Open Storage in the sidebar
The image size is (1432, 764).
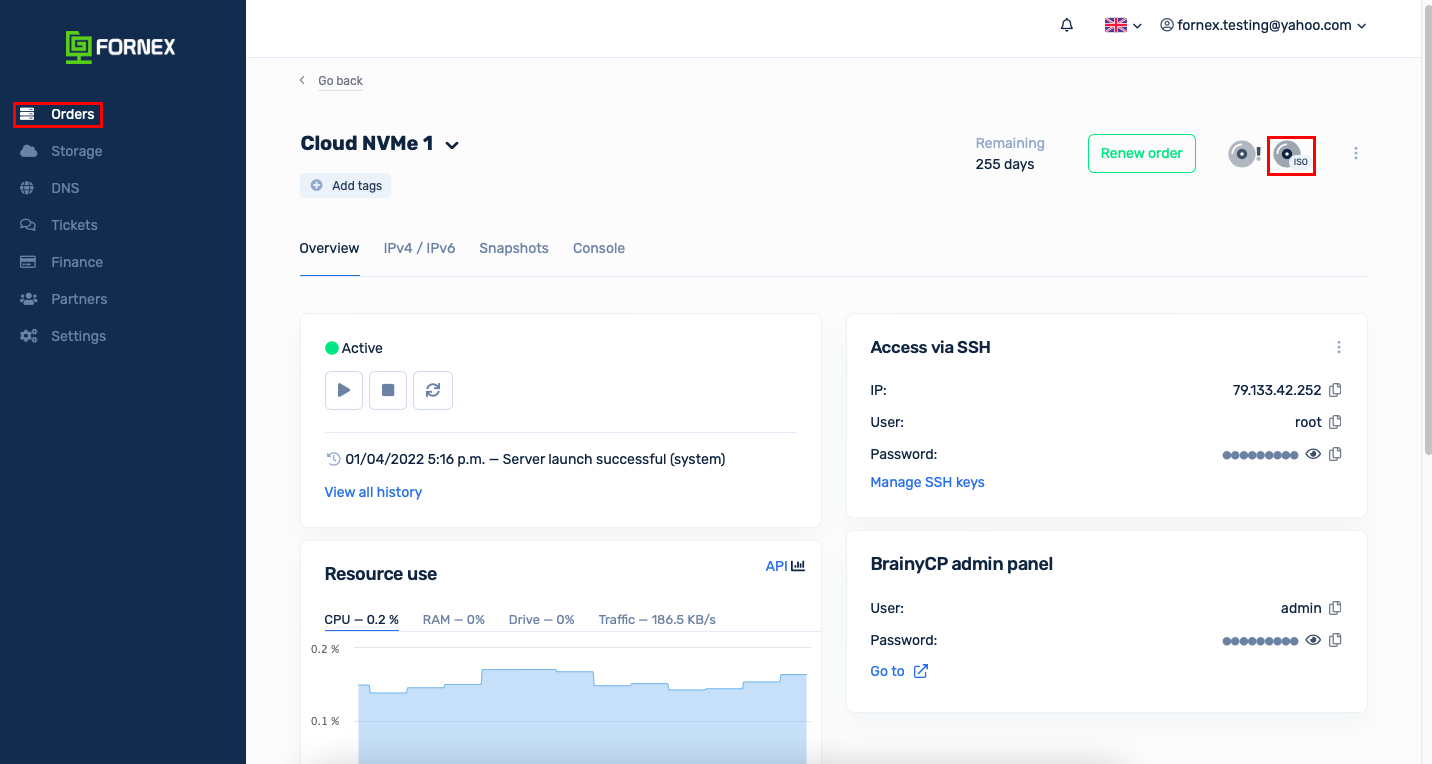click(62, 151)
